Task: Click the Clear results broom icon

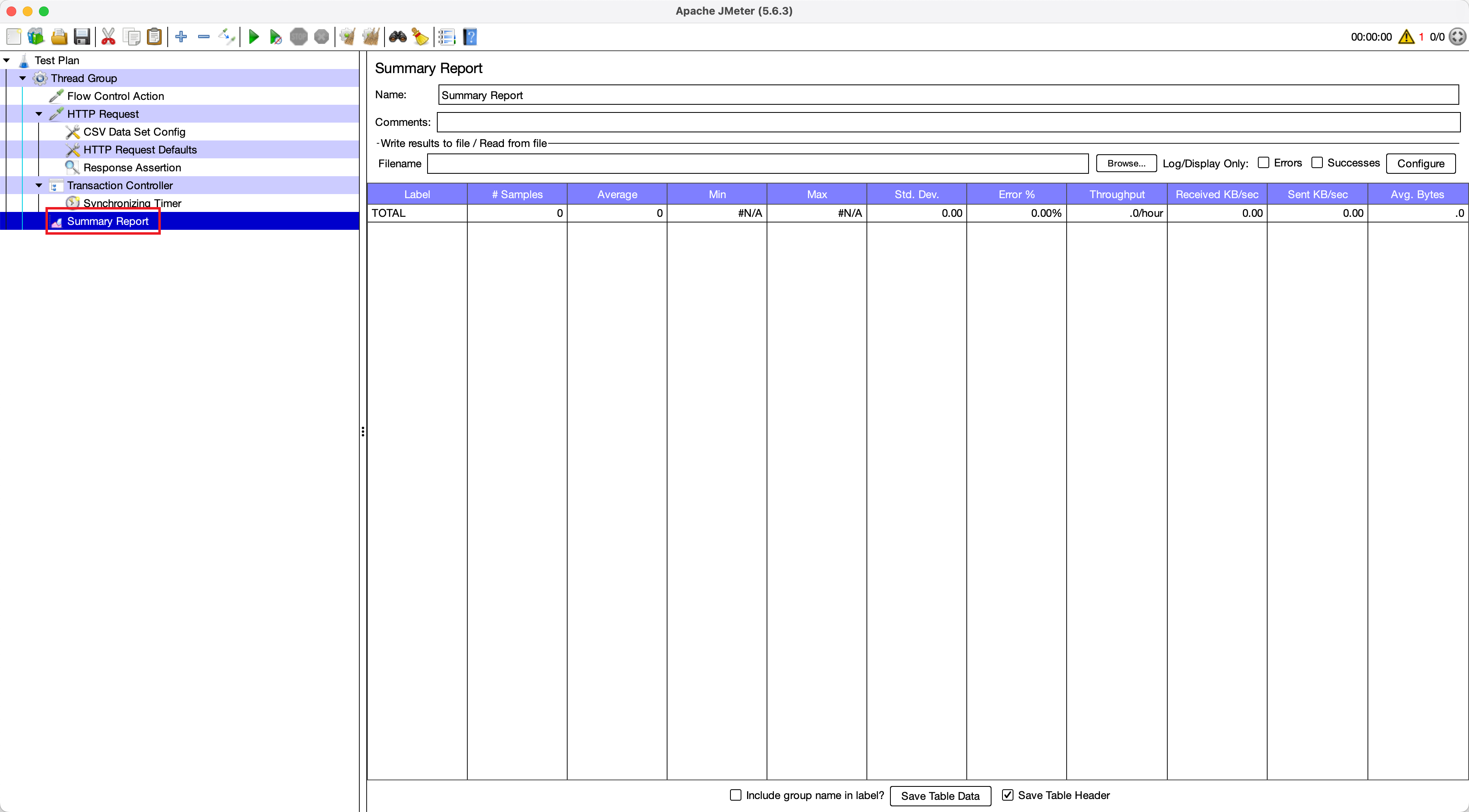Action: click(348, 37)
